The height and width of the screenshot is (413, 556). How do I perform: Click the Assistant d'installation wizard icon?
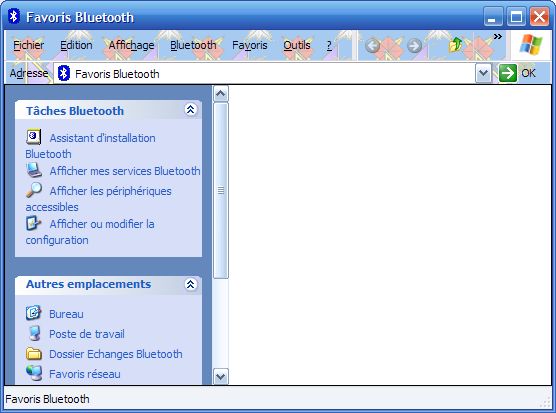pyautogui.click(x=34, y=137)
